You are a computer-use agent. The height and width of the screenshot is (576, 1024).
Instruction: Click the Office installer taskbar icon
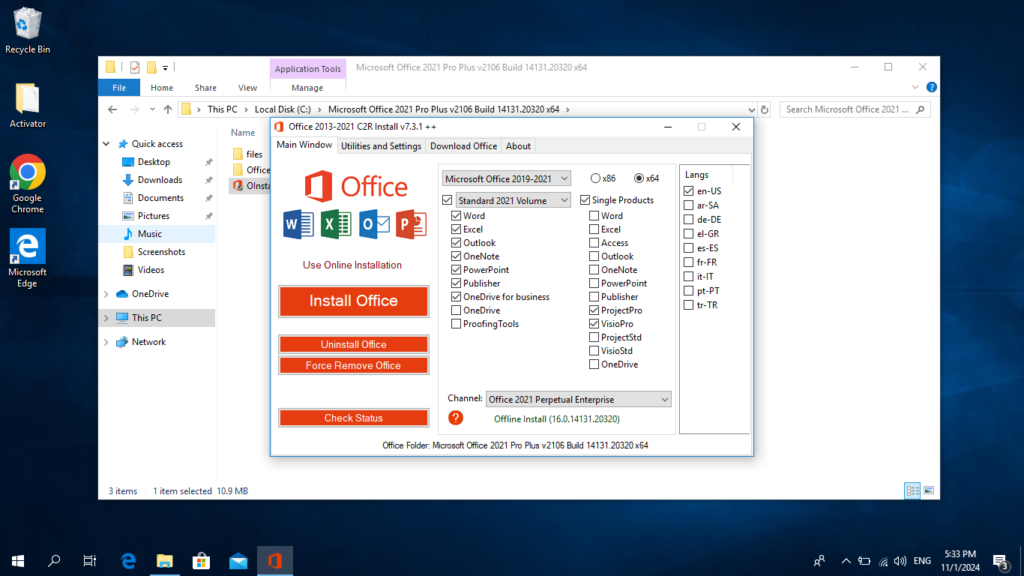(275, 561)
